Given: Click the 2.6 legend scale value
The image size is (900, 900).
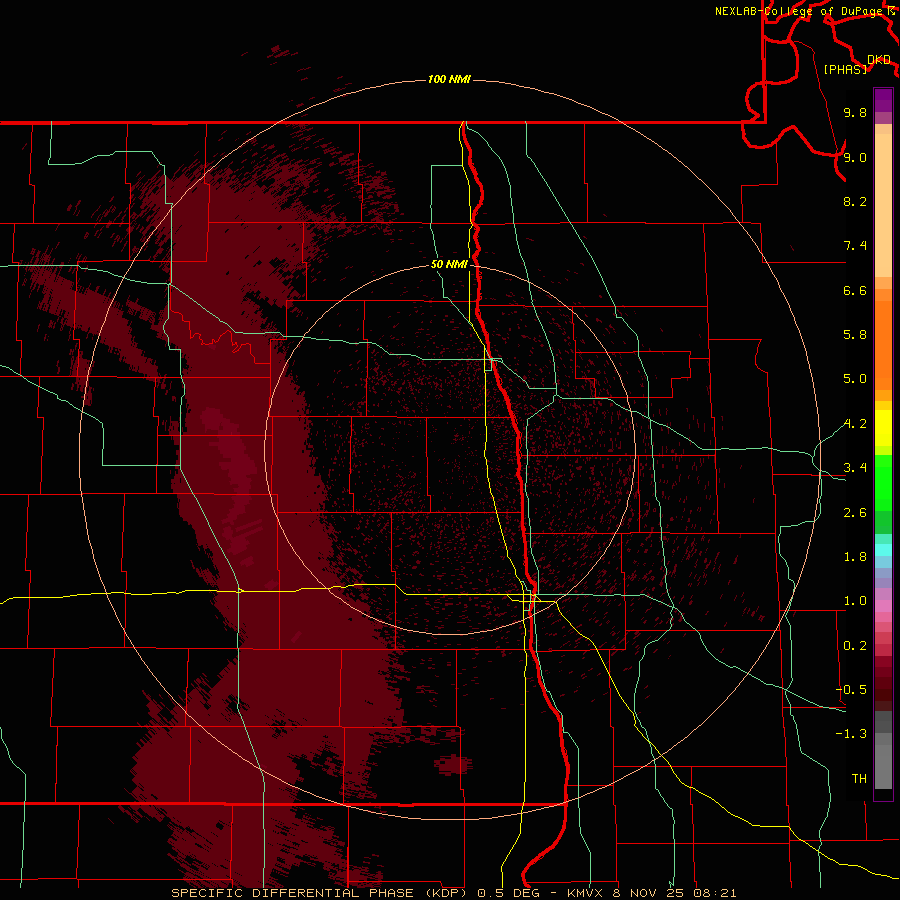Looking at the screenshot, I should pos(855,513).
